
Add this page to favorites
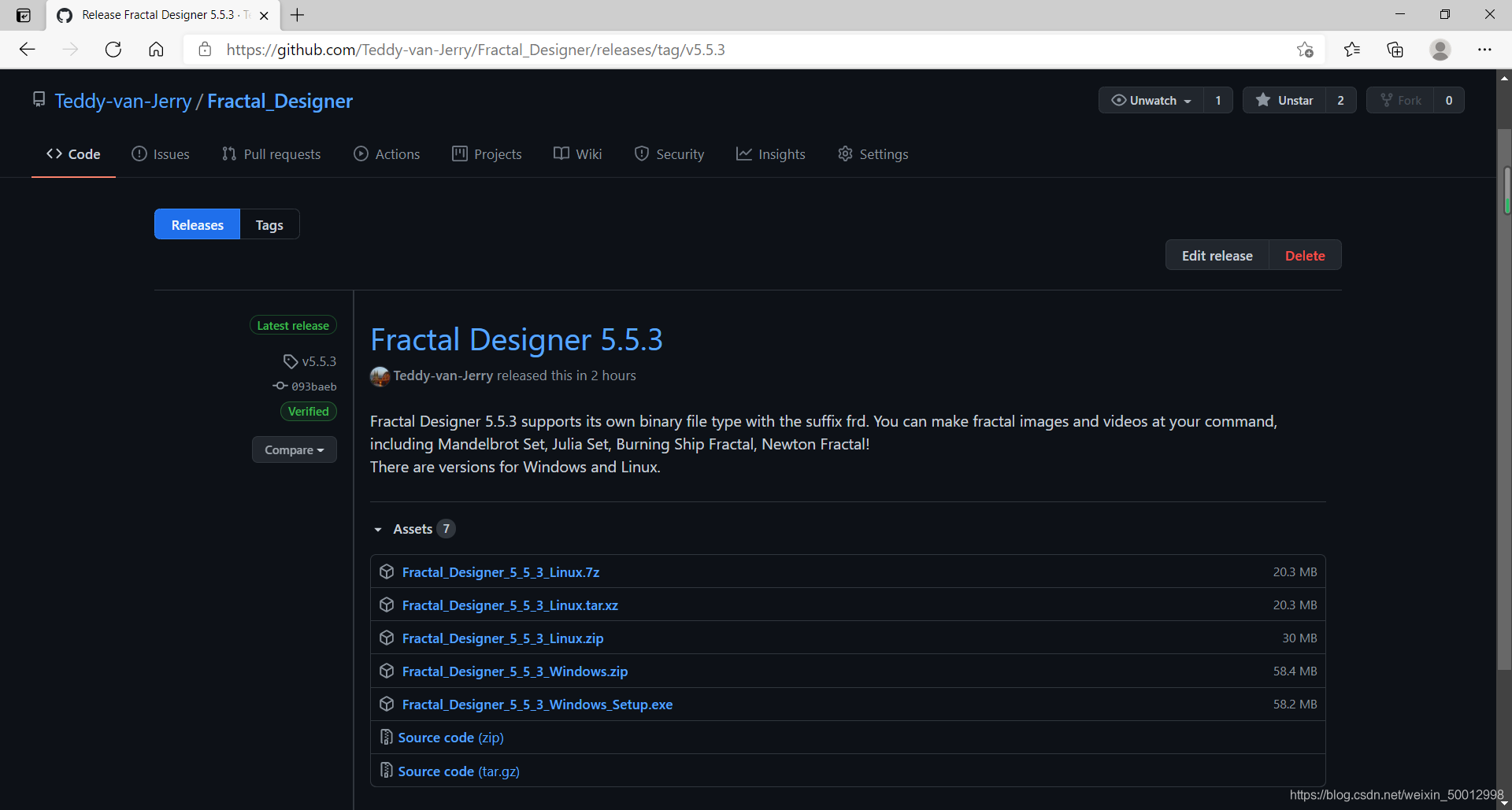pyautogui.click(x=1305, y=50)
